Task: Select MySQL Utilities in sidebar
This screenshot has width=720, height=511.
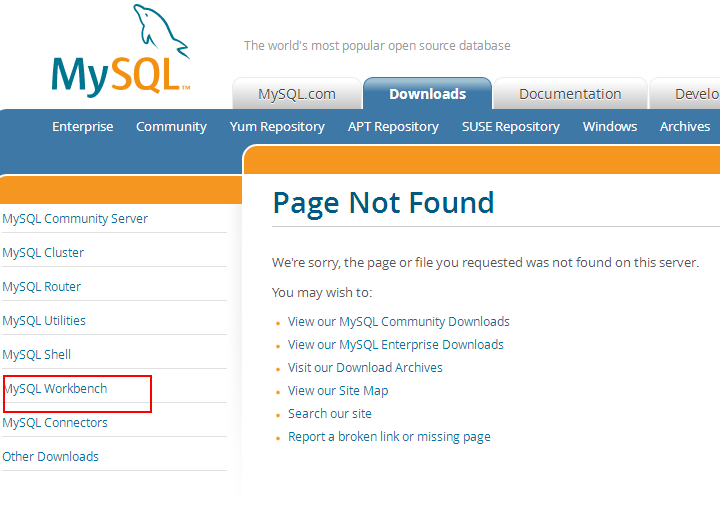Action: click(44, 320)
